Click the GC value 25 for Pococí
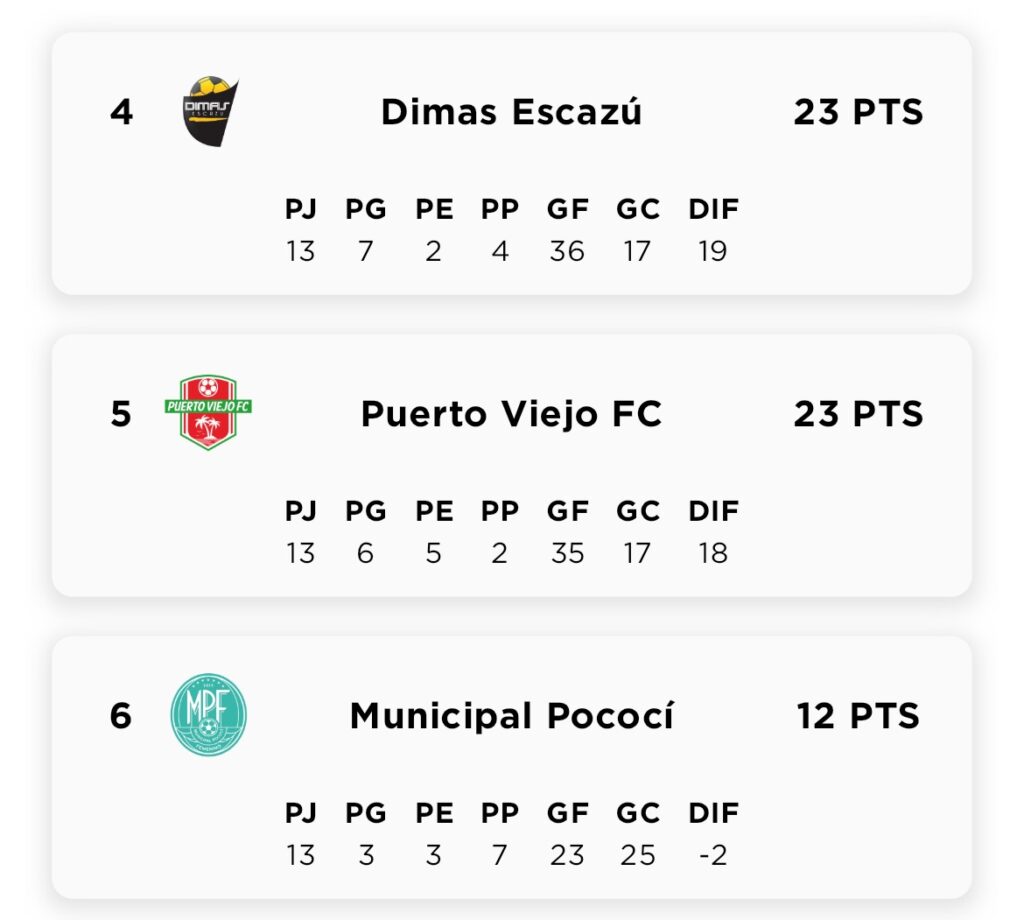 637,855
